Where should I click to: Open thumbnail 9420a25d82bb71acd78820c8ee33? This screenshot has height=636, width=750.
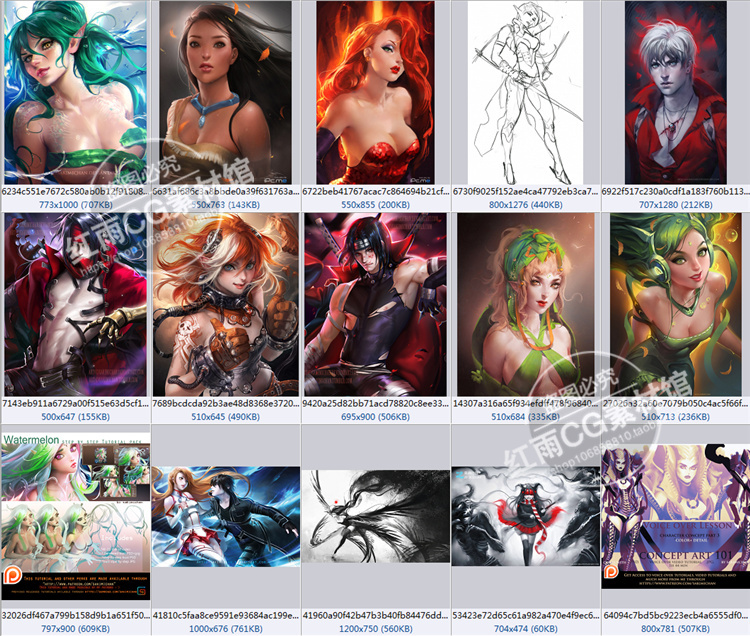[x=375, y=304]
